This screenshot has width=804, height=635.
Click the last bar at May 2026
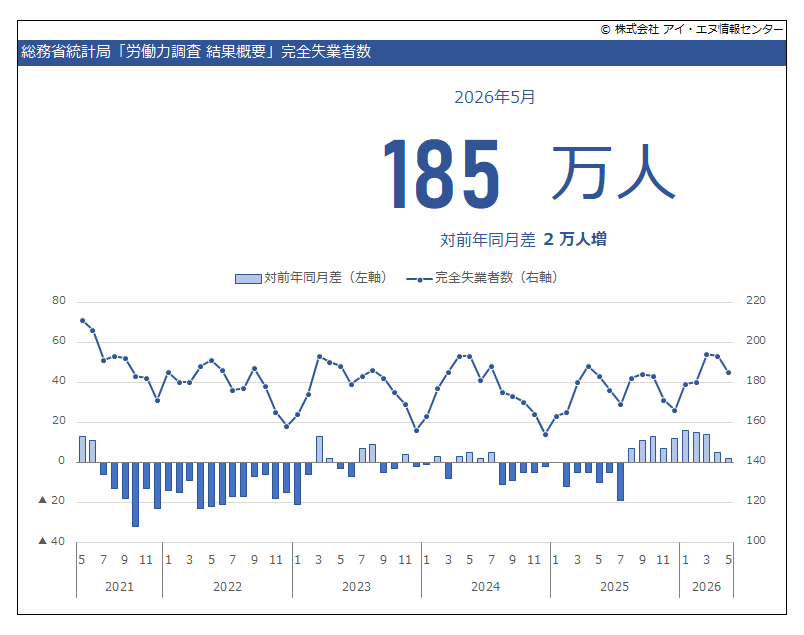728,461
